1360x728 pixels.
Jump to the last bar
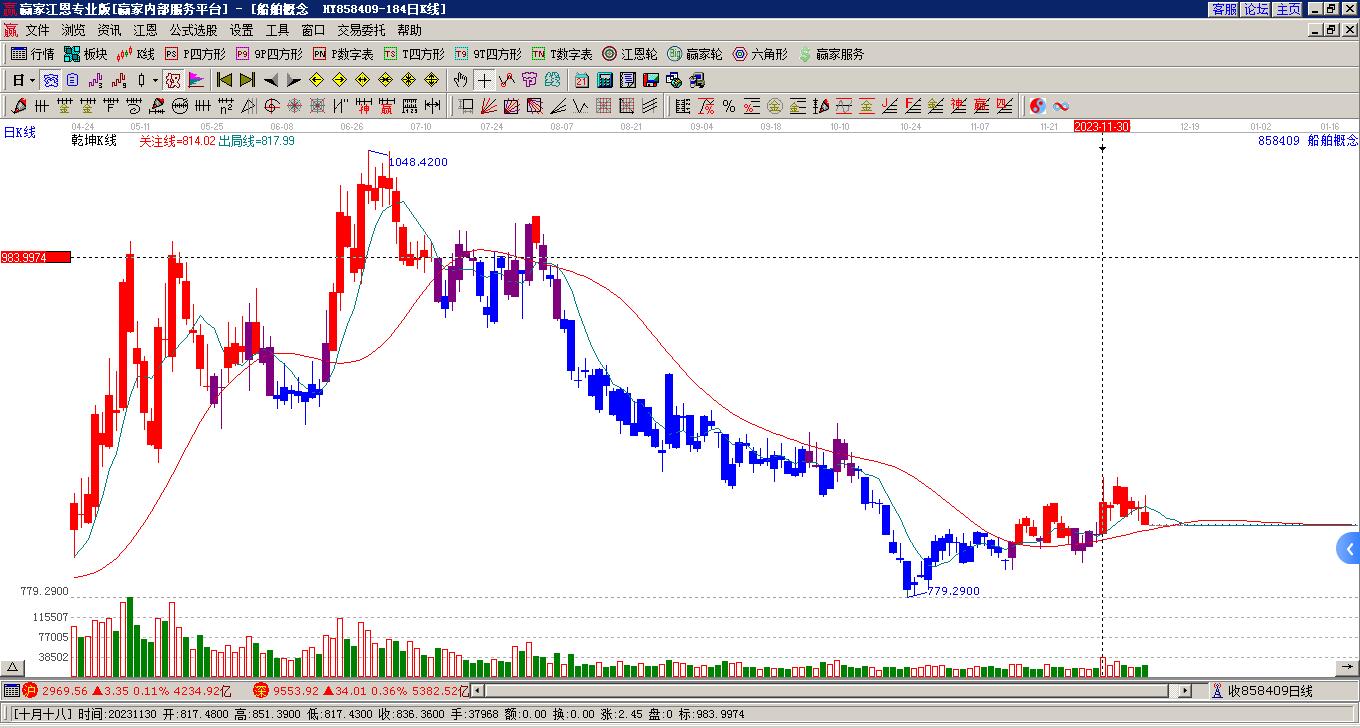(247, 80)
